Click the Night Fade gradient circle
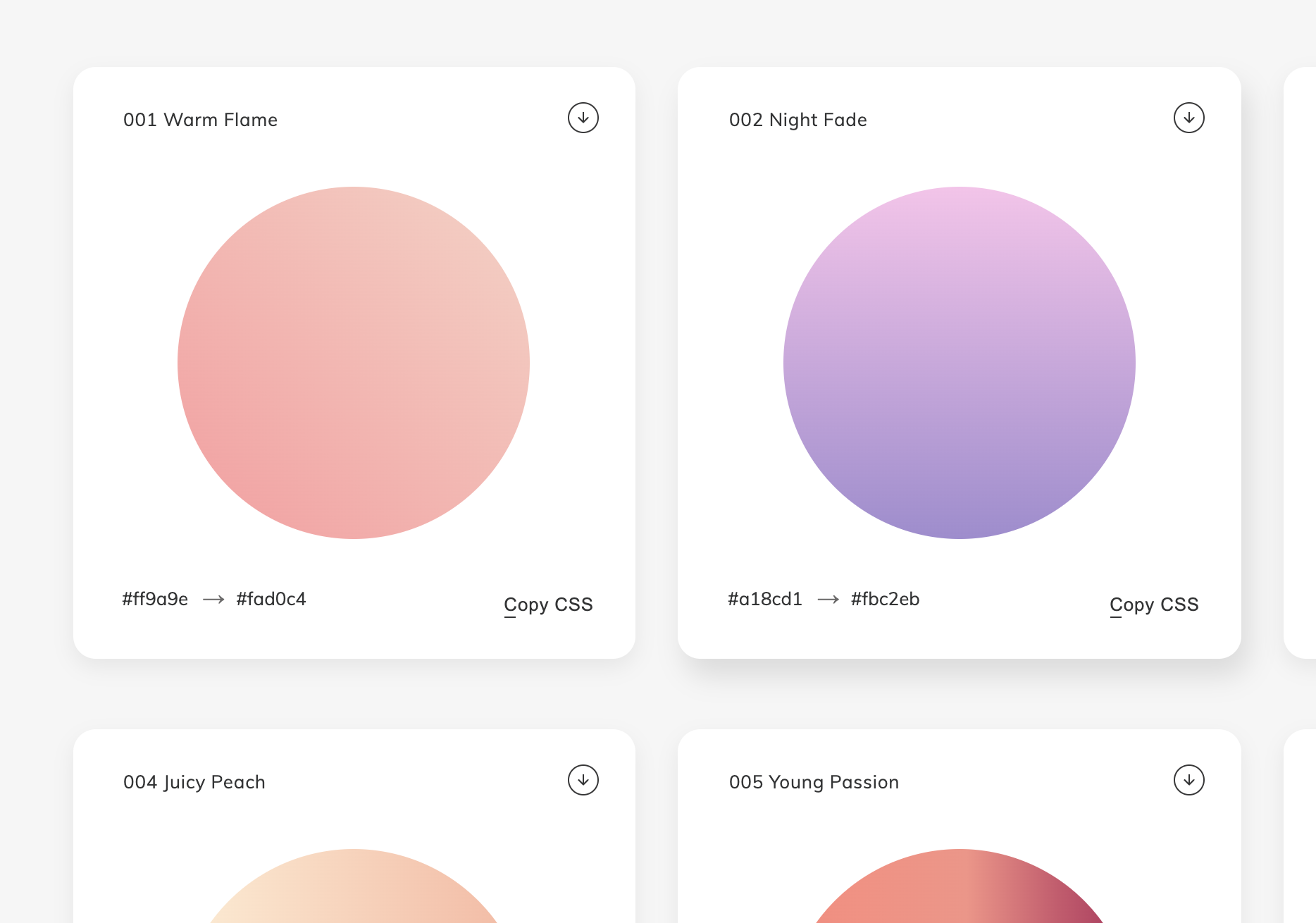 (960, 363)
